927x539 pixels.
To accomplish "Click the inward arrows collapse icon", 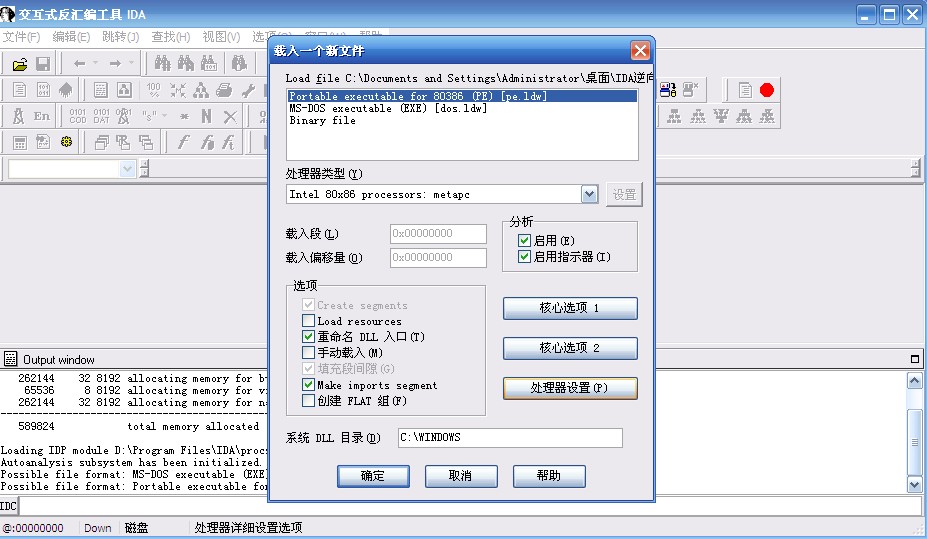I will click(x=177, y=90).
